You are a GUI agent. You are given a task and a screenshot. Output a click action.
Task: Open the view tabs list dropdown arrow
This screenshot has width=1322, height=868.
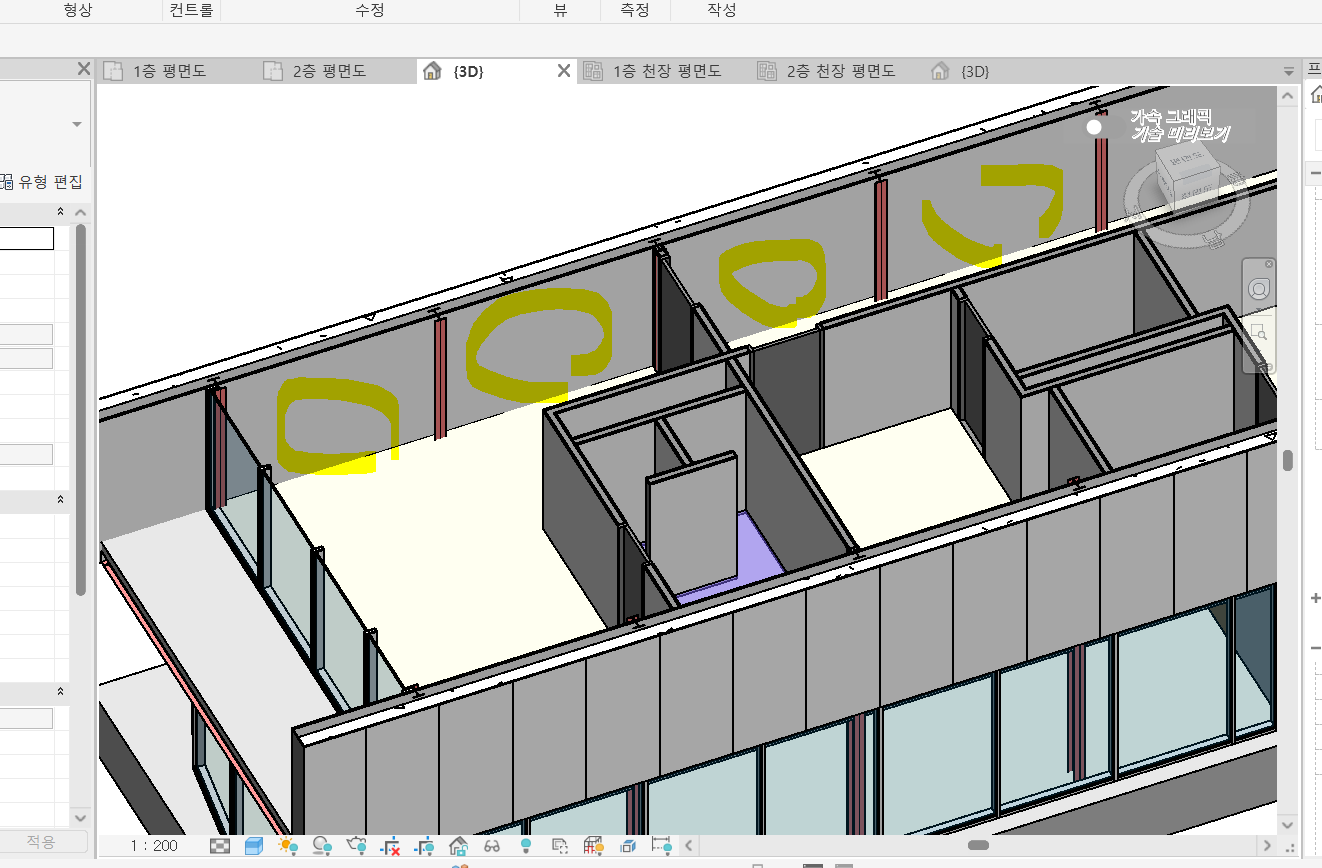[x=1289, y=72]
